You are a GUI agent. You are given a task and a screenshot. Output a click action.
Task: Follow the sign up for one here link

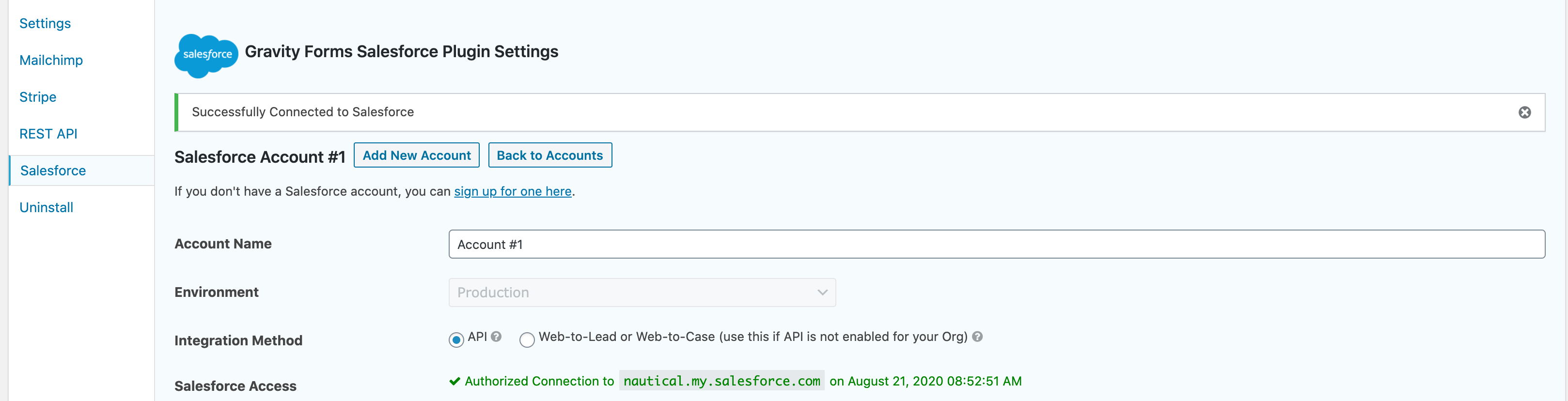513,192
